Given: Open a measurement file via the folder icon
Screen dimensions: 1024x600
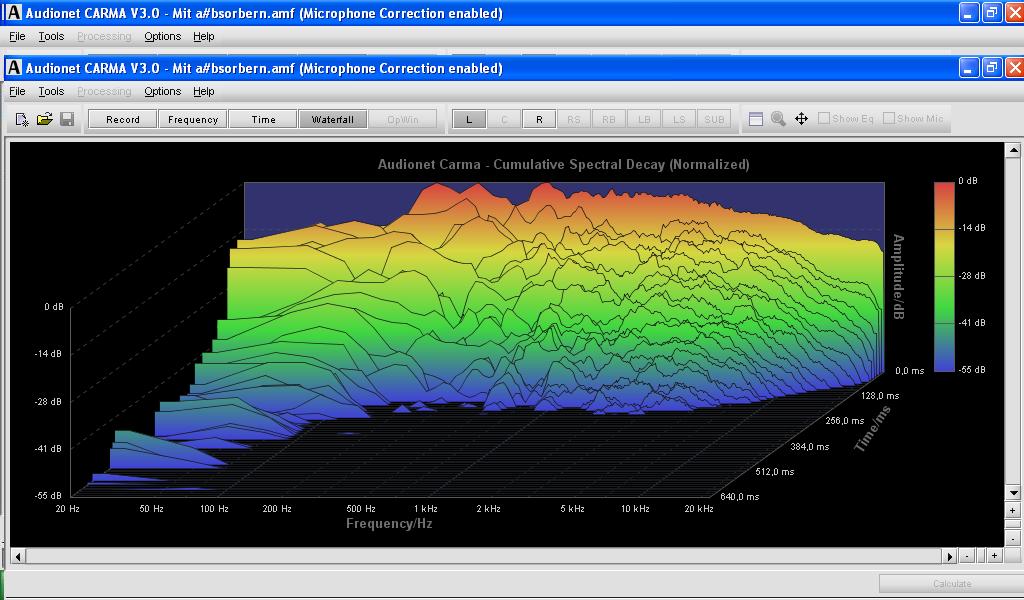Looking at the screenshot, I should [44, 119].
